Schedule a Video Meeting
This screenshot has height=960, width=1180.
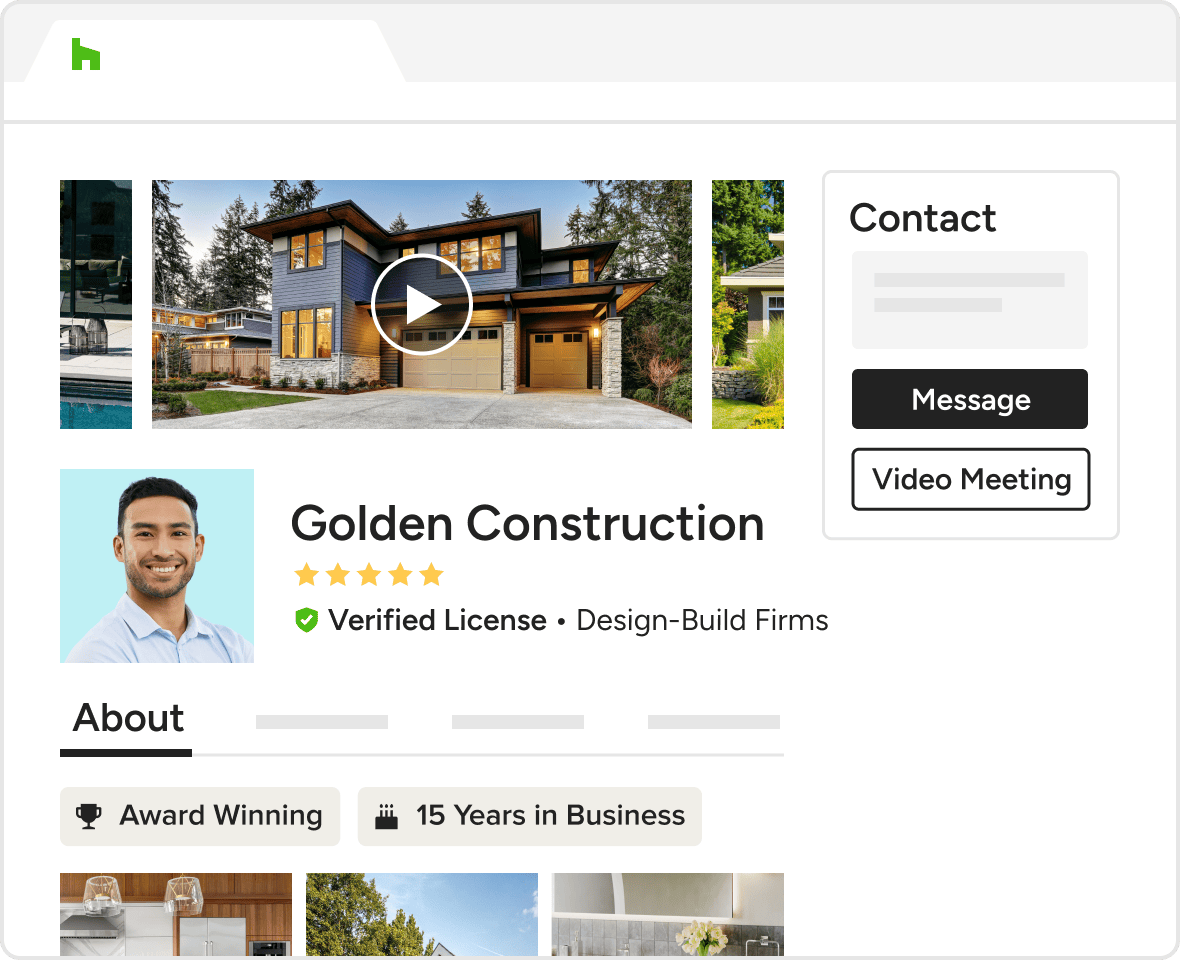pyautogui.click(x=970, y=479)
